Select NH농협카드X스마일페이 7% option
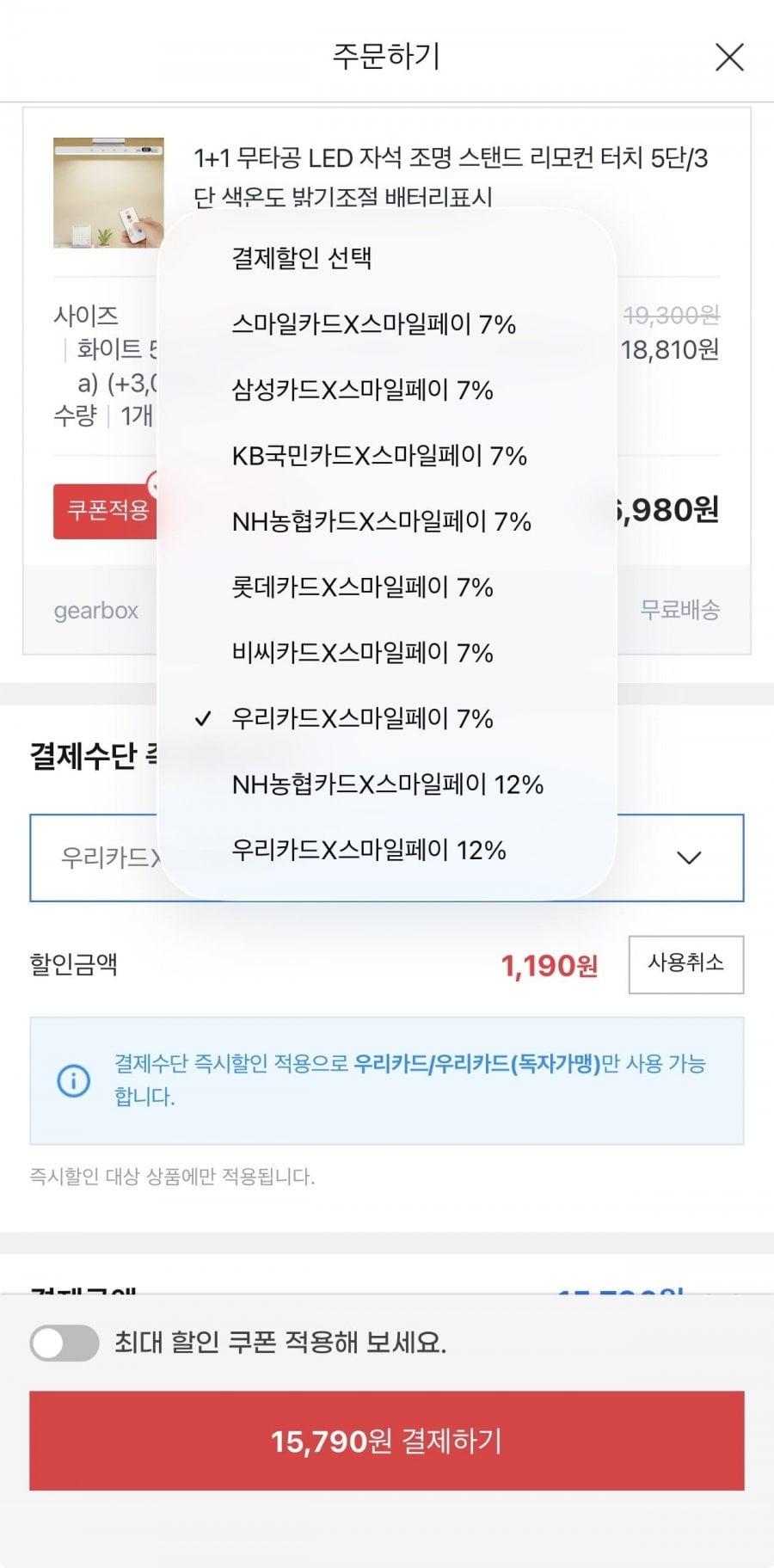 coord(381,521)
